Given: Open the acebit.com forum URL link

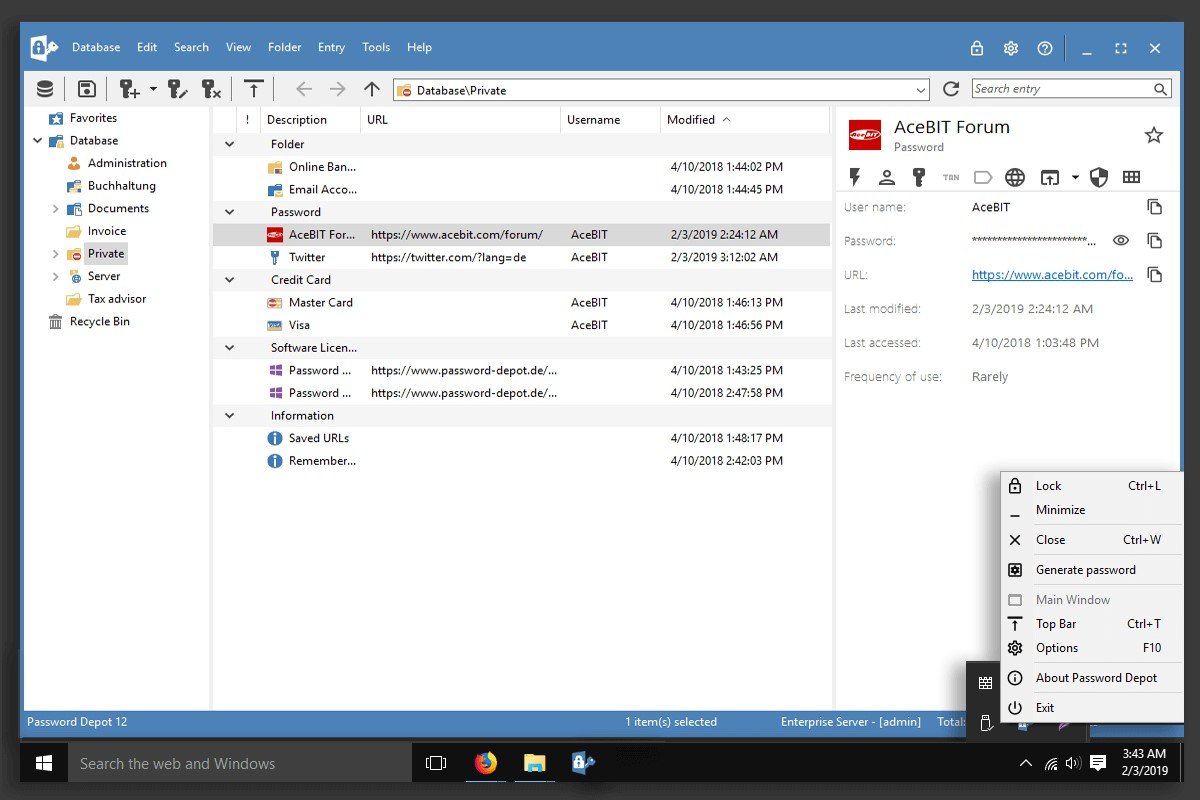Looking at the screenshot, I should (1052, 275).
